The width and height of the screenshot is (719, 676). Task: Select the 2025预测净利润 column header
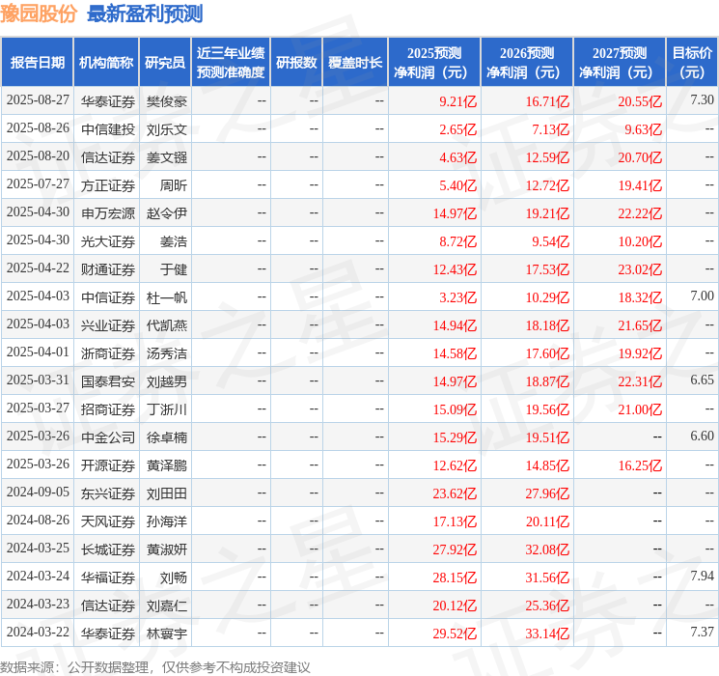pos(434,63)
